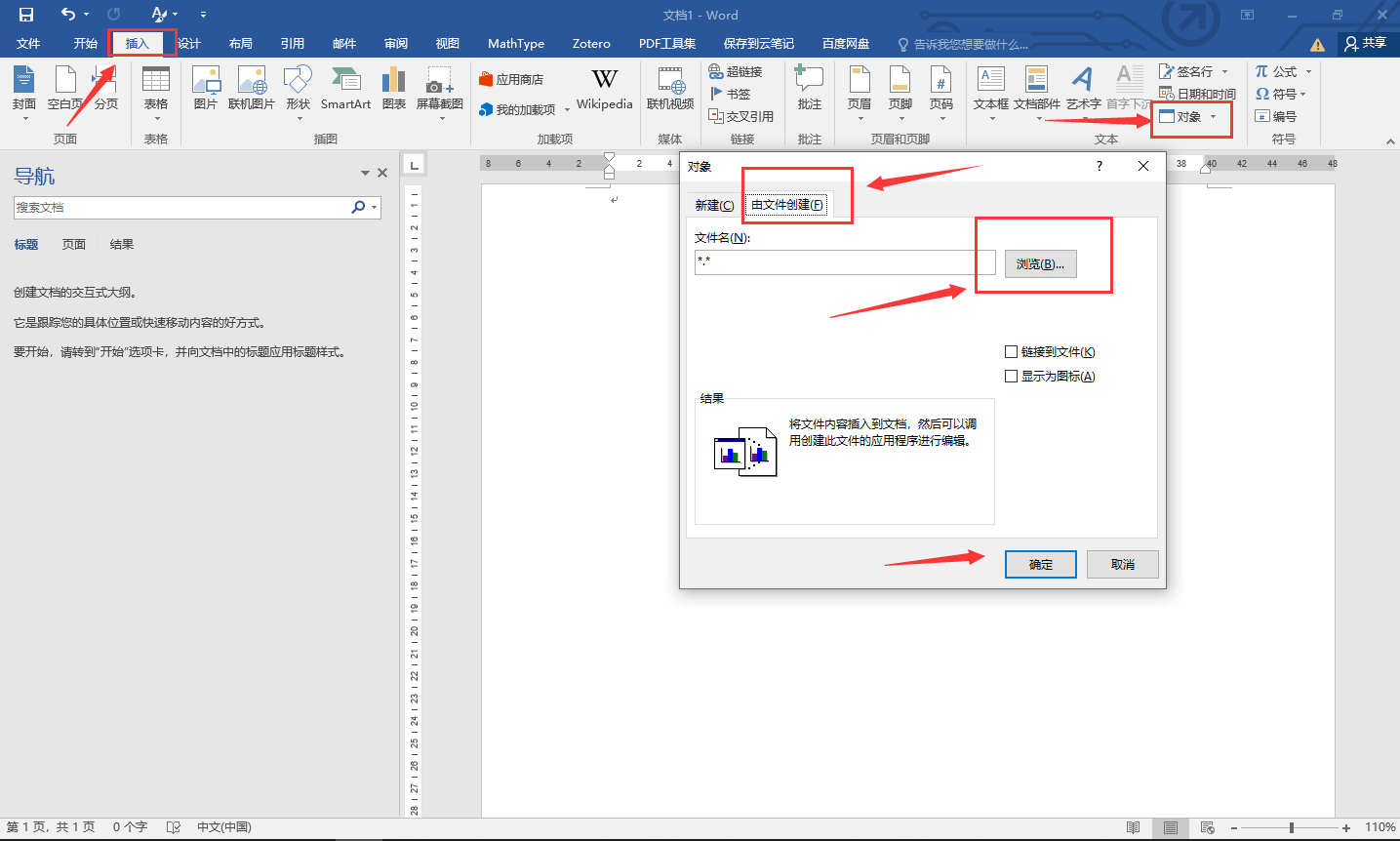Insert 日期和时间 date and time
The width and height of the screenshot is (1400, 841).
pyautogui.click(x=1197, y=94)
